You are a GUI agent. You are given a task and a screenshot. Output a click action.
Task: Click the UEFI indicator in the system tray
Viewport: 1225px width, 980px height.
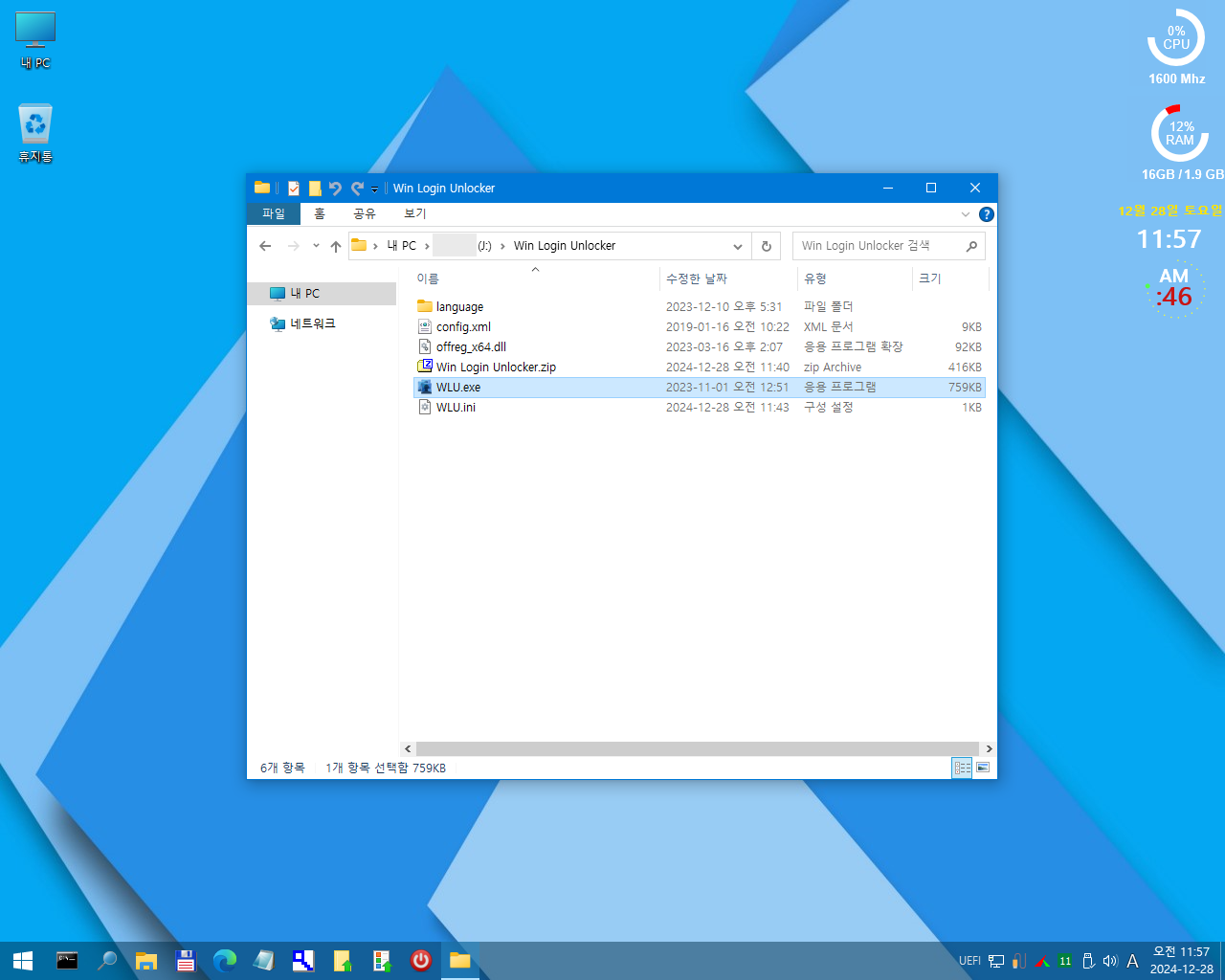coord(969,961)
